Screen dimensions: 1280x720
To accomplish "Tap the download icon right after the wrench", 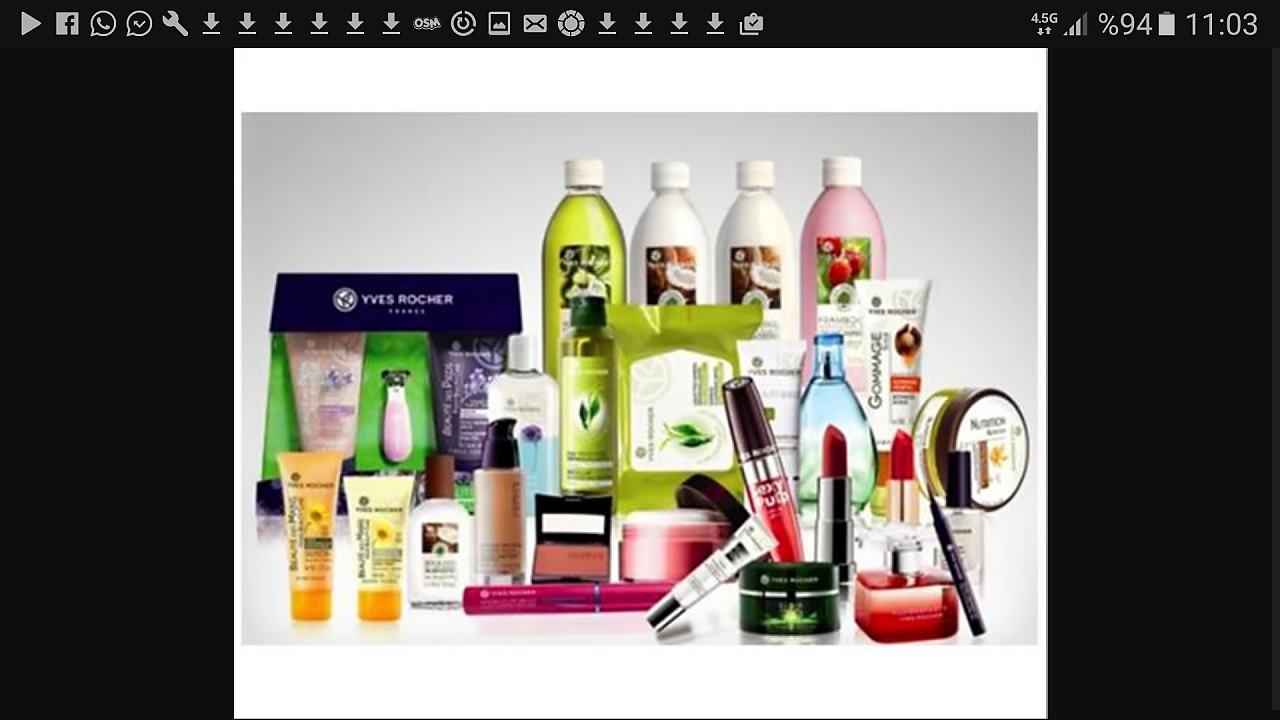I will tap(211, 23).
